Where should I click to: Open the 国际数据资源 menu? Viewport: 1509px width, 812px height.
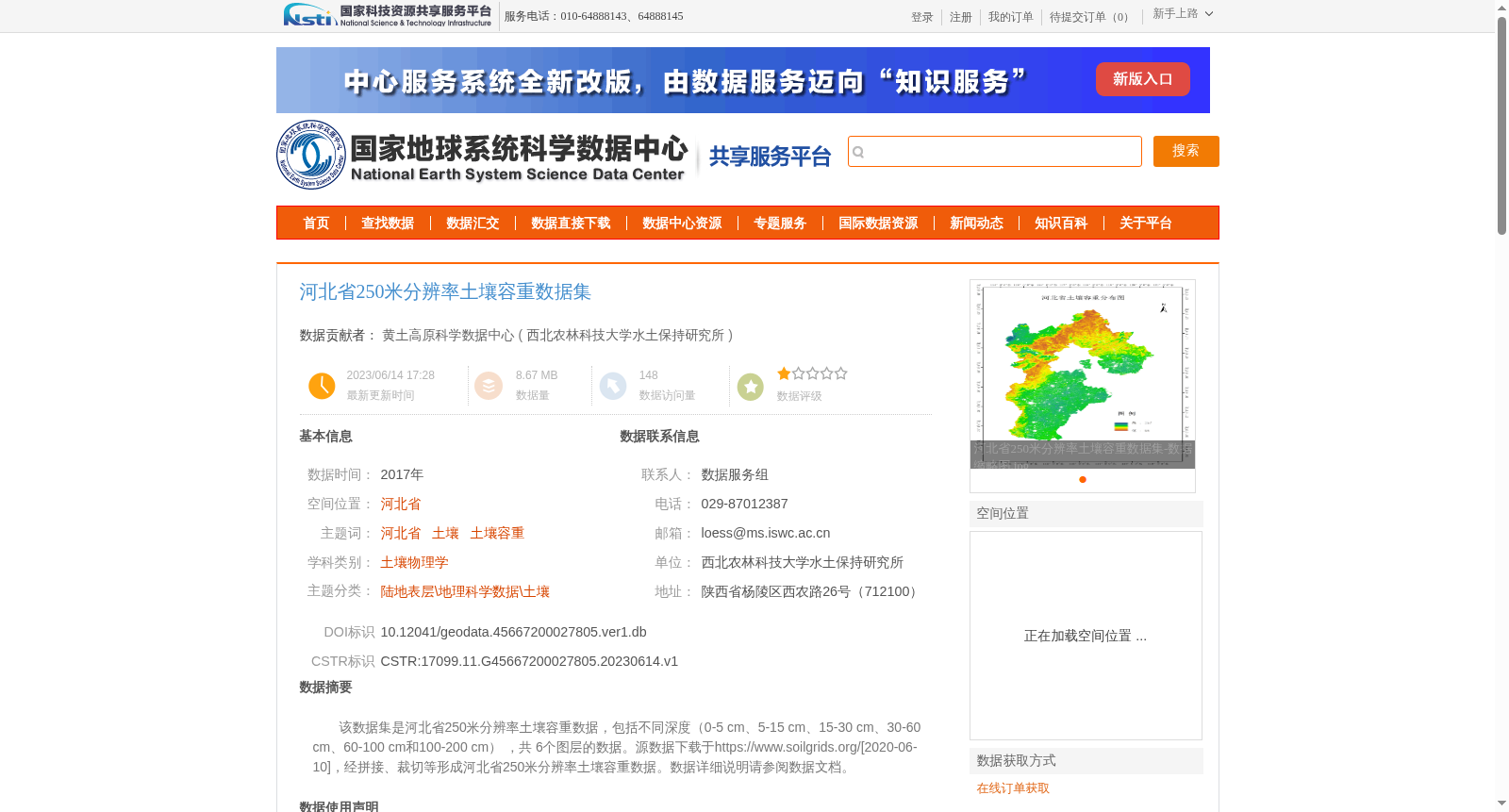click(x=878, y=224)
